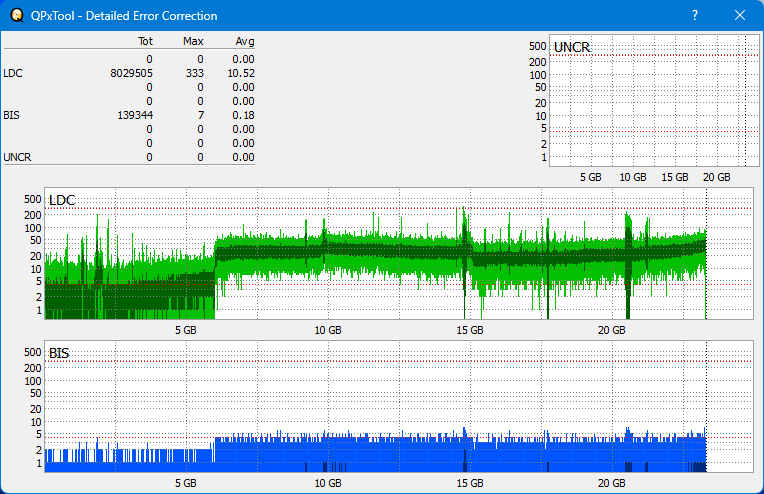The height and width of the screenshot is (494, 764).
Task: Click the LDC max value 333
Action: coord(194,73)
